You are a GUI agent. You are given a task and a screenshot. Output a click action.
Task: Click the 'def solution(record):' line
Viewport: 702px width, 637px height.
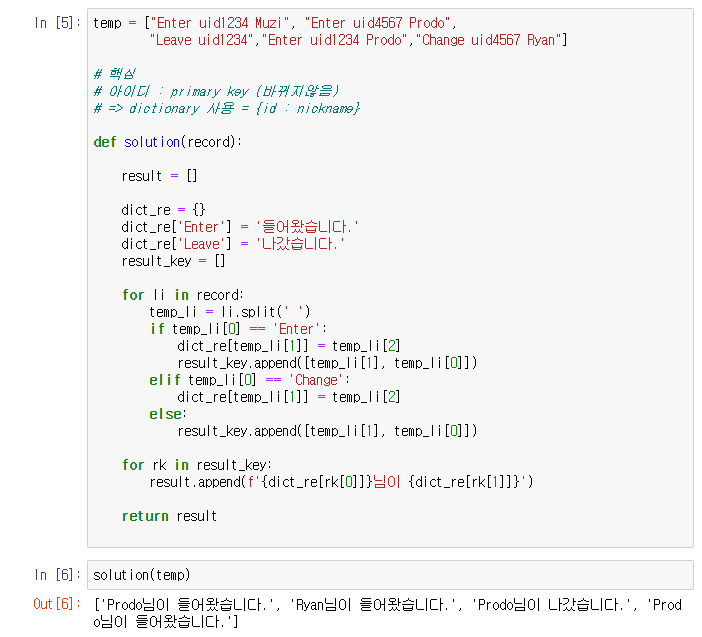click(x=167, y=142)
